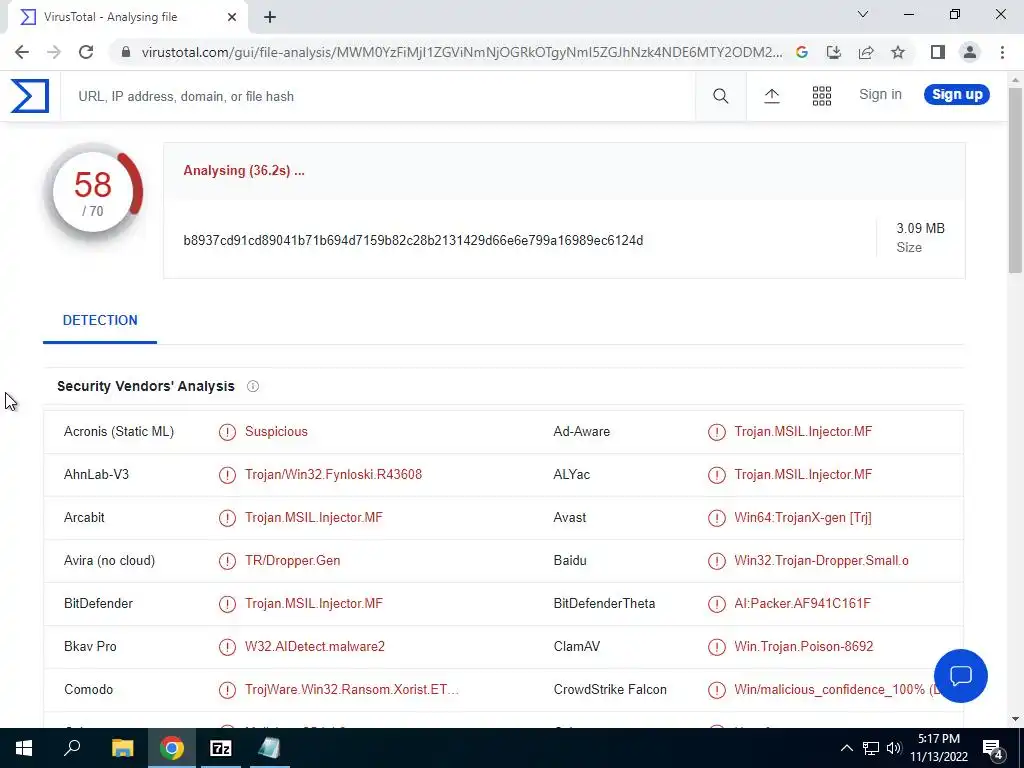Click Trojan/Win32.Fynloski.R43608 result
Screen dimensions: 1024x768
coord(333,475)
